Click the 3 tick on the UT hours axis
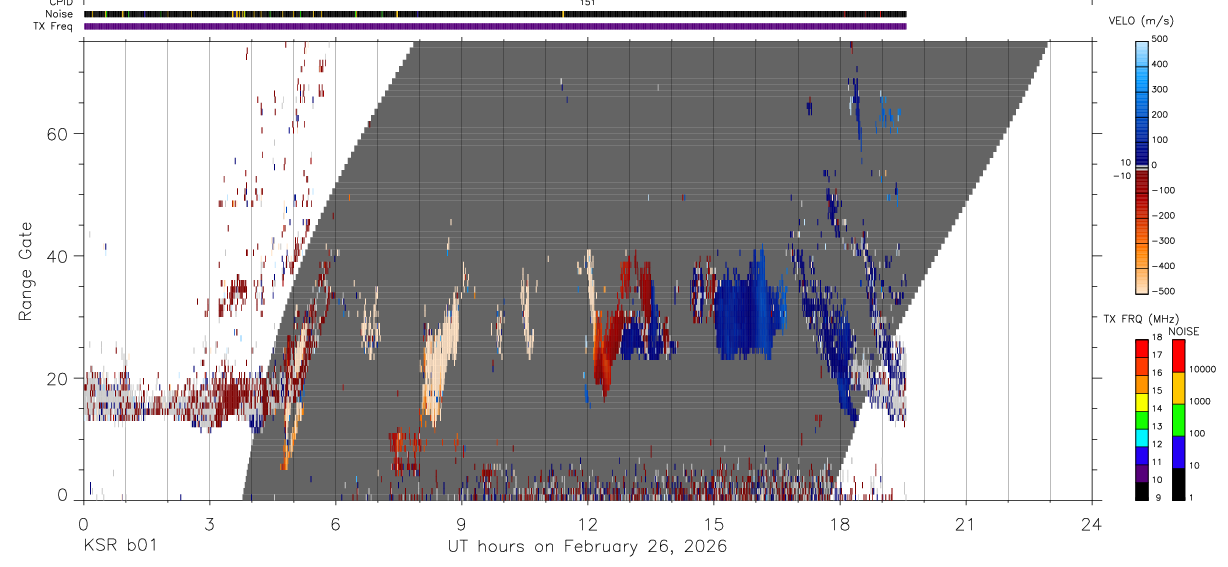This screenshot has width=1228, height=567. [x=209, y=523]
